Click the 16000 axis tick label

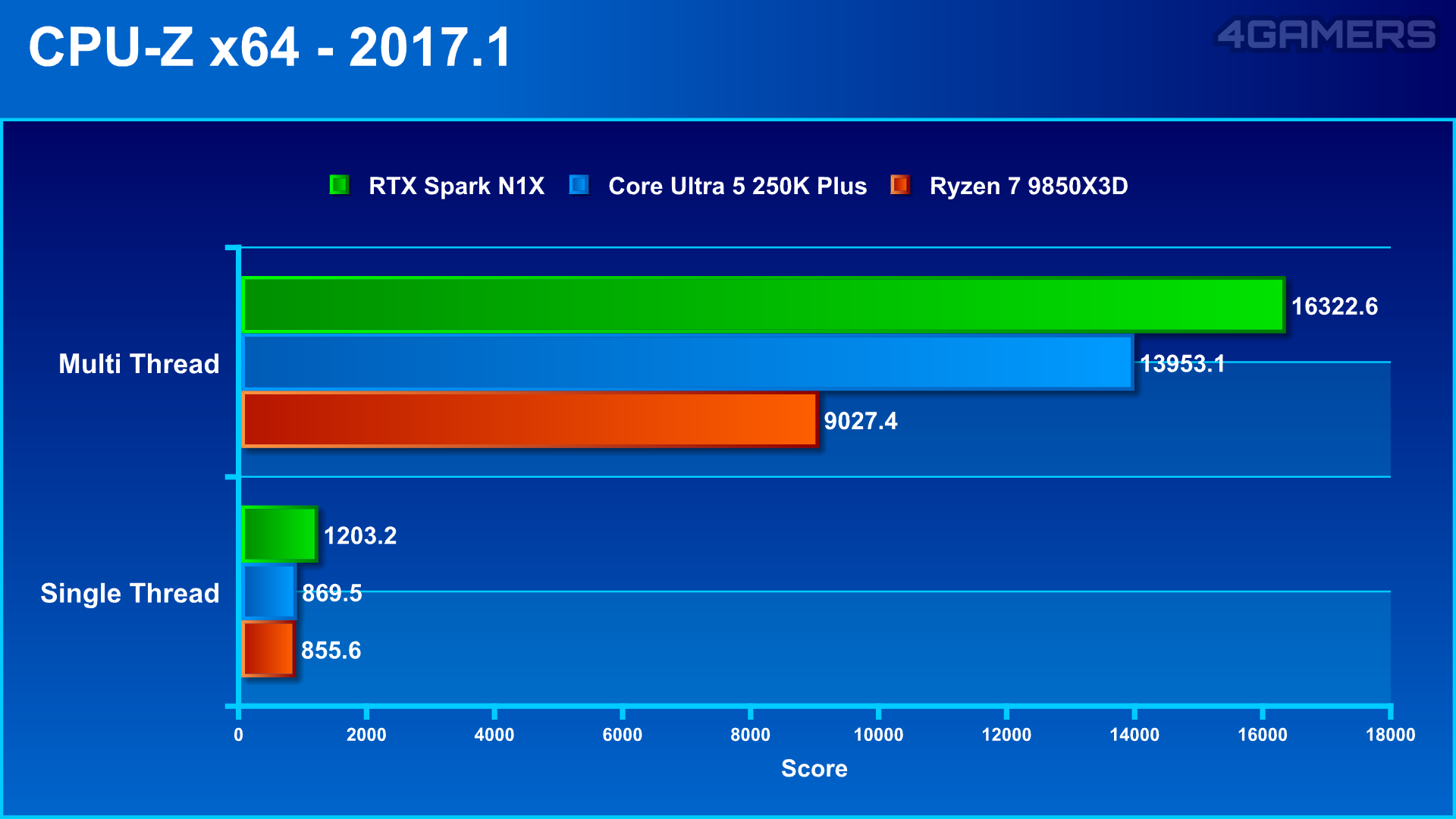(1263, 735)
